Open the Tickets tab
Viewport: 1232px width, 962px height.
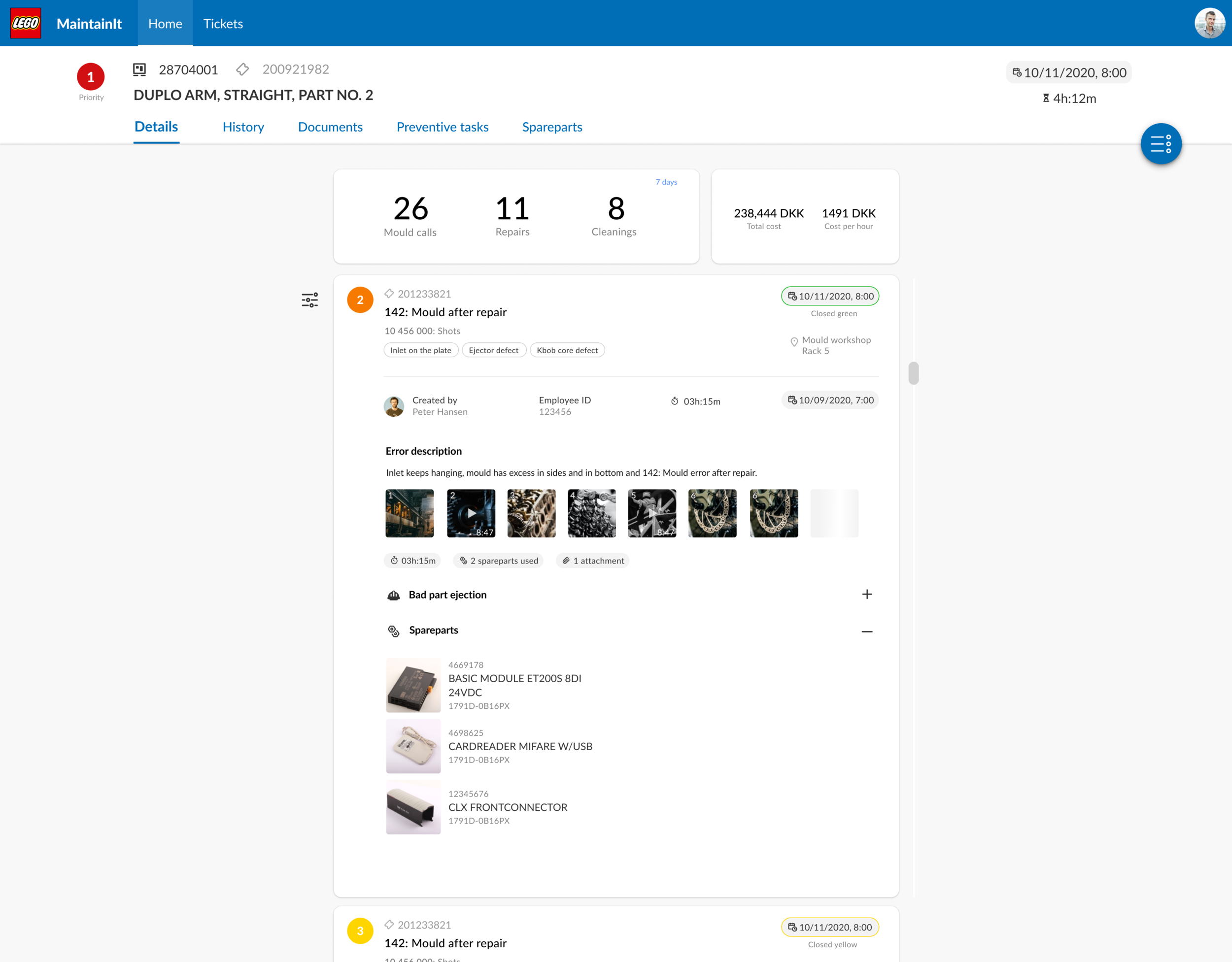(223, 23)
